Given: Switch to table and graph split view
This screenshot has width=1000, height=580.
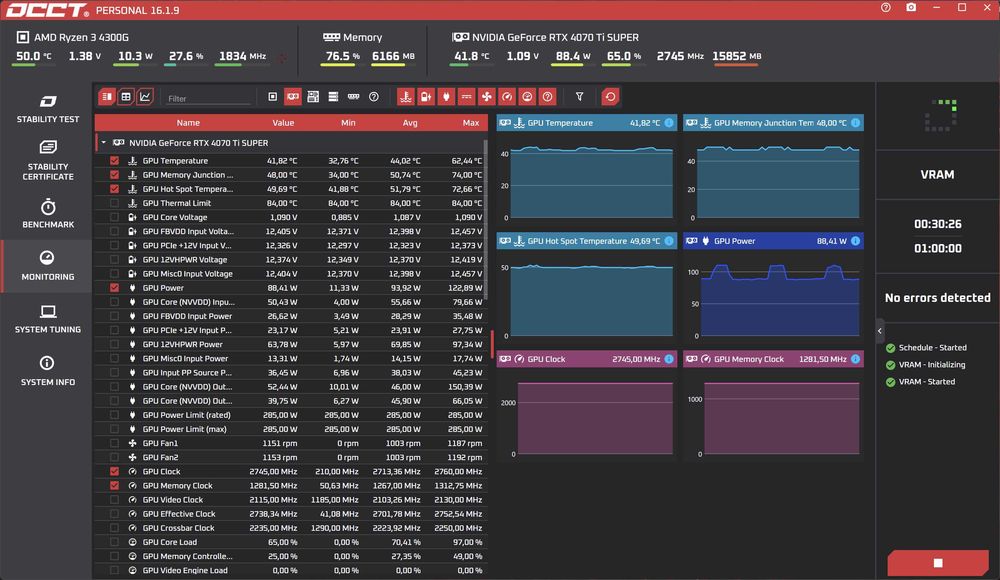Looking at the screenshot, I should coord(107,97).
